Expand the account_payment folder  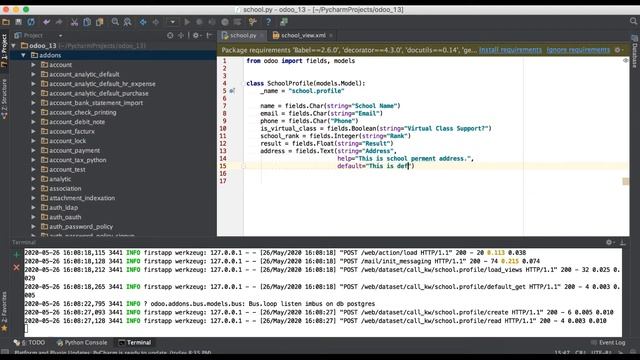(33, 150)
